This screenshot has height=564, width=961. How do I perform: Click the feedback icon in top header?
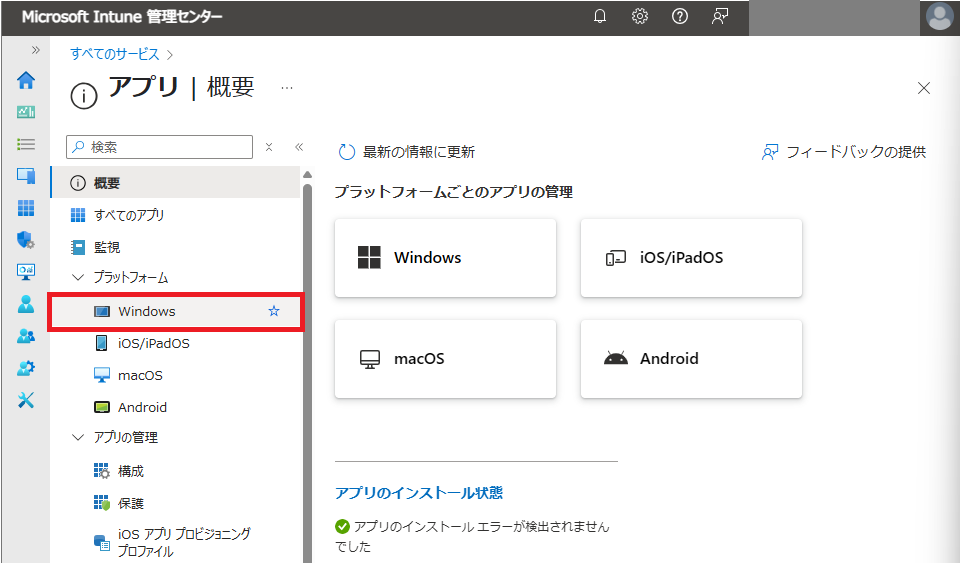pyautogui.click(x=720, y=17)
